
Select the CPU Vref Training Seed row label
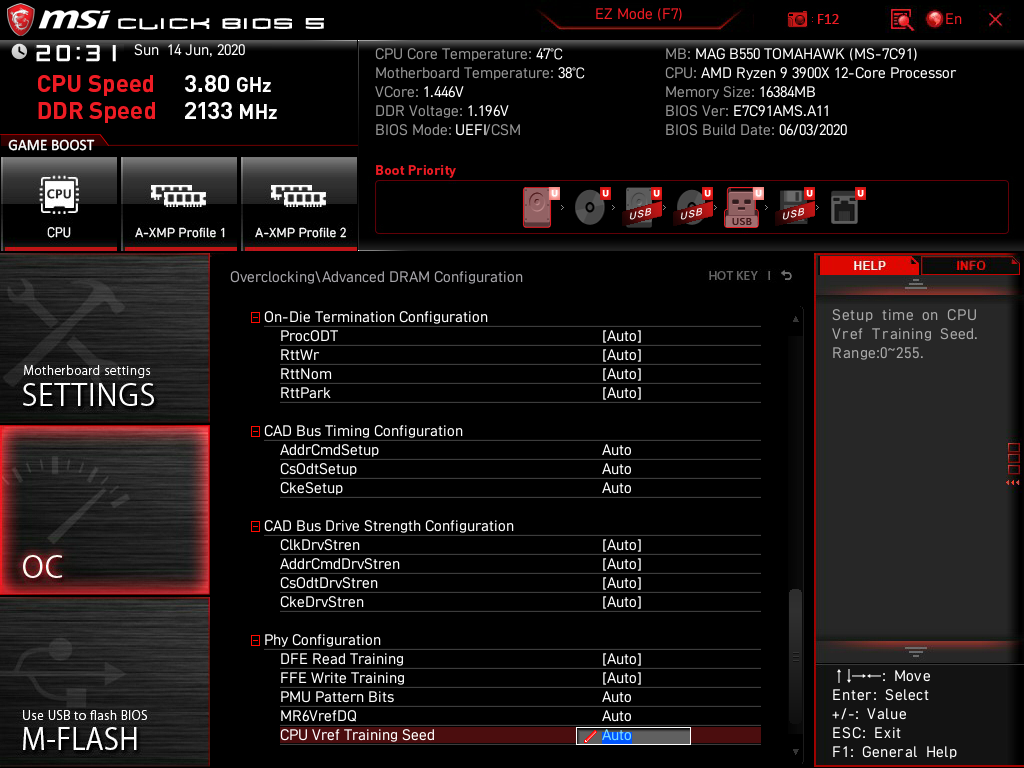click(x=357, y=735)
